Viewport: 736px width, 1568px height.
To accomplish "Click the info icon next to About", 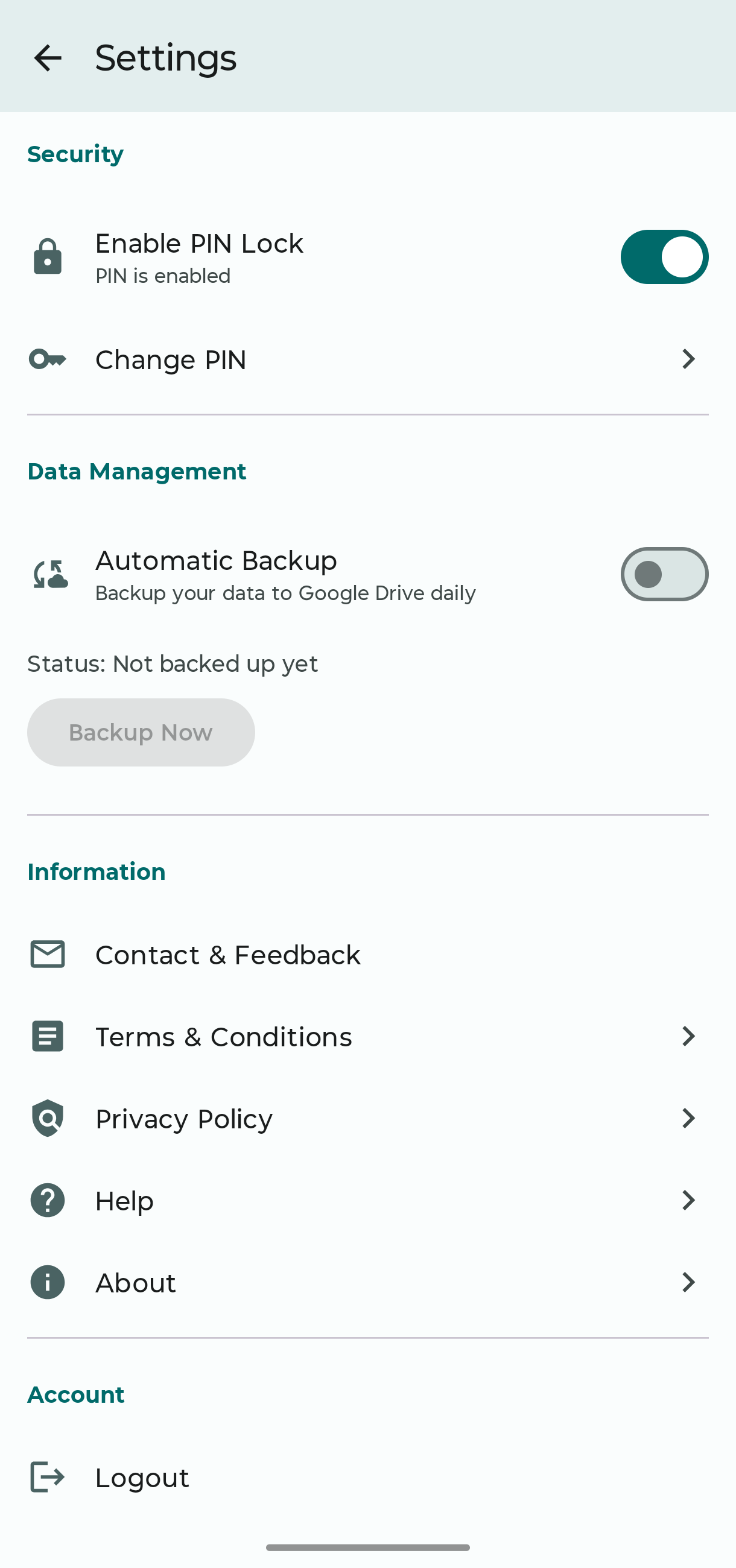I will click(47, 1282).
